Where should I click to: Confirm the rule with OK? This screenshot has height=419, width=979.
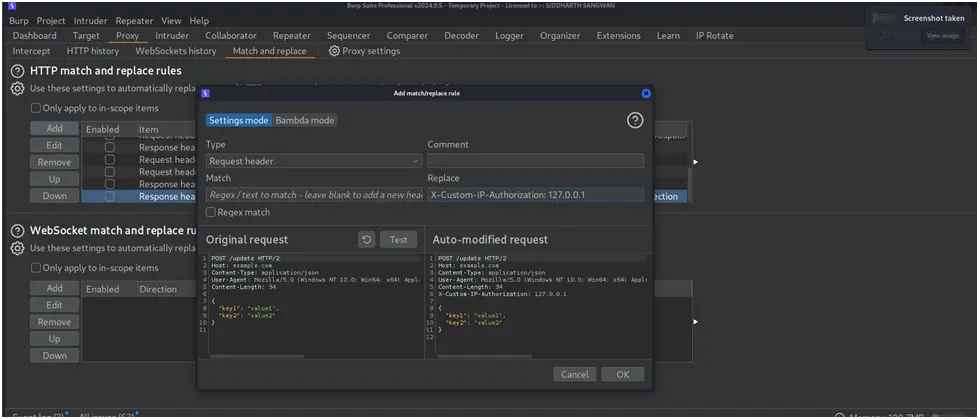[x=622, y=375]
